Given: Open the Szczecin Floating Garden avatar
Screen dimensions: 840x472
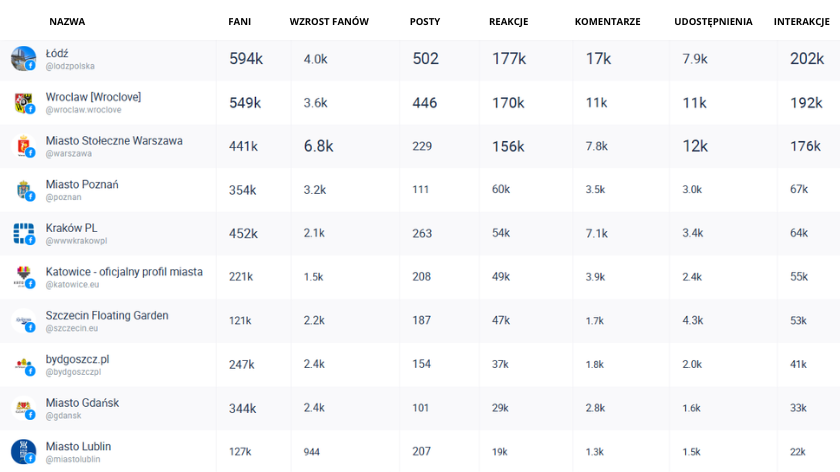Looking at the screenshot, I should [24, 321].
